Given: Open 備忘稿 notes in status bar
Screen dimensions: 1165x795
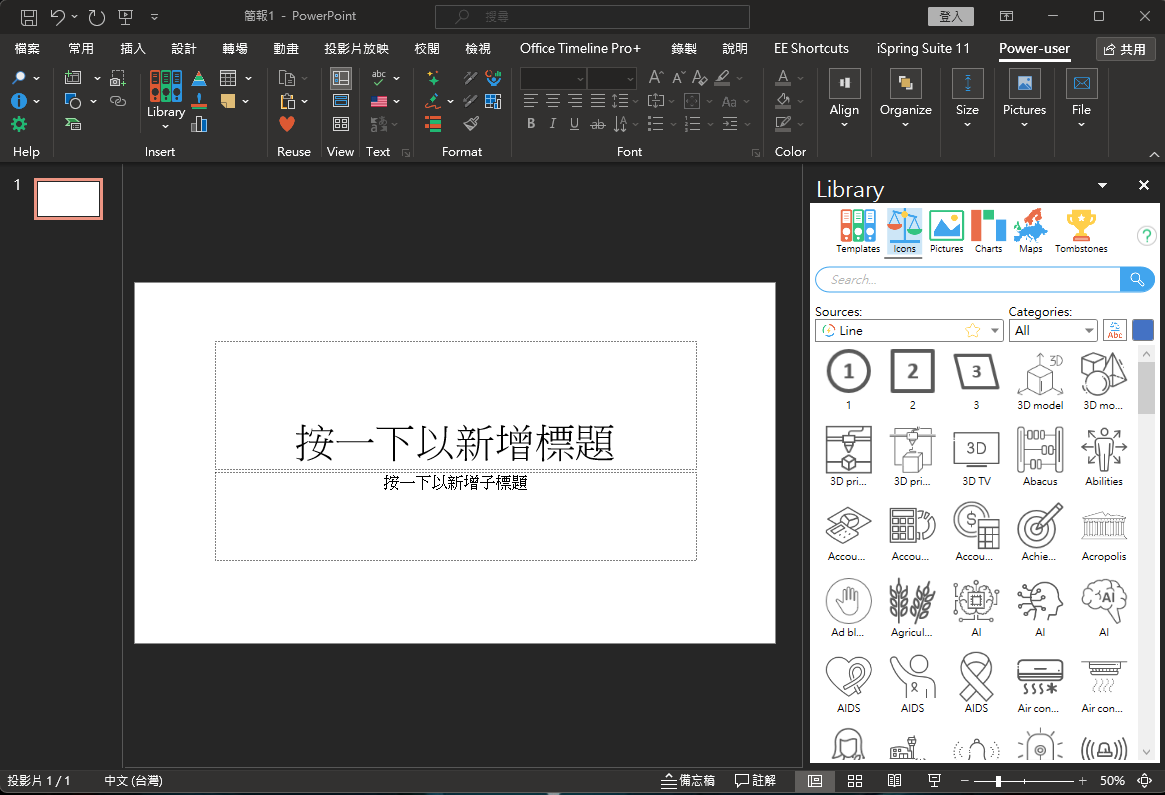Looking at the screenshot, I should pos(689,781).
